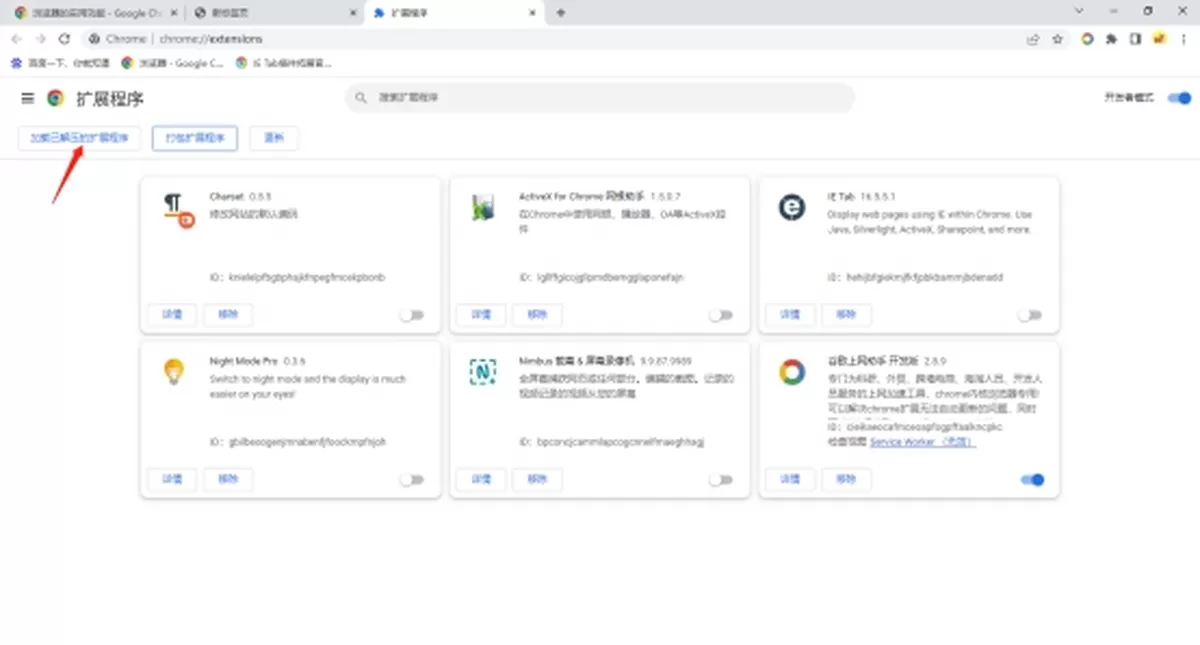Remove the Nimbus extension via 移除

pyautogui.click(x=538, y=479)
